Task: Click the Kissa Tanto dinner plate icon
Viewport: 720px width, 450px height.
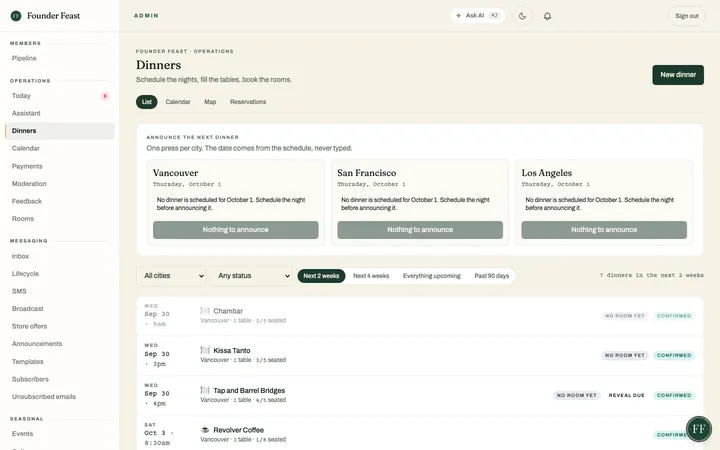Action: coord(205,350)
